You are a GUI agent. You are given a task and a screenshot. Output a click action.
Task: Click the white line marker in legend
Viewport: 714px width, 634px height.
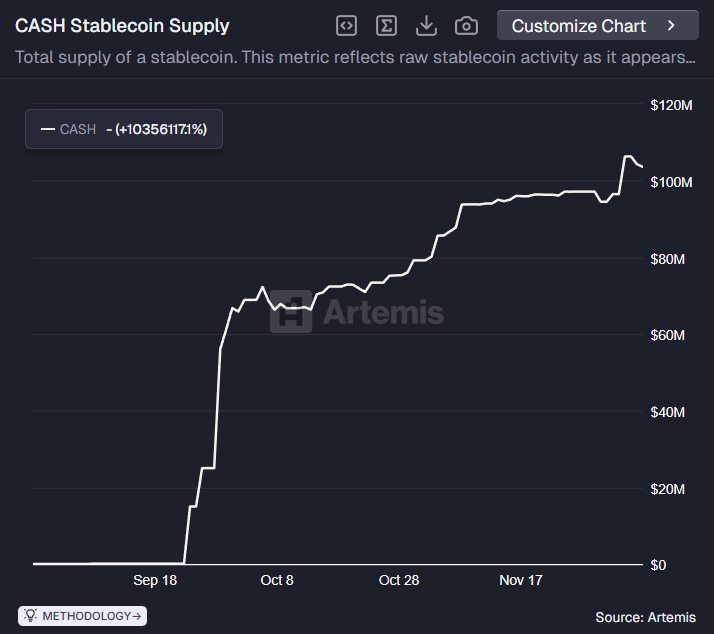[47, 129]
